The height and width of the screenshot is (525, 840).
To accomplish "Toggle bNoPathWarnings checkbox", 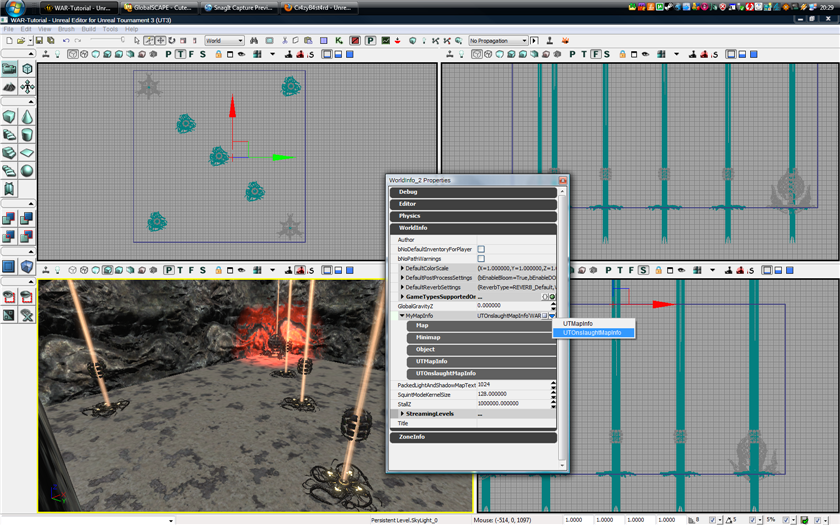I will tap(481, 259).
